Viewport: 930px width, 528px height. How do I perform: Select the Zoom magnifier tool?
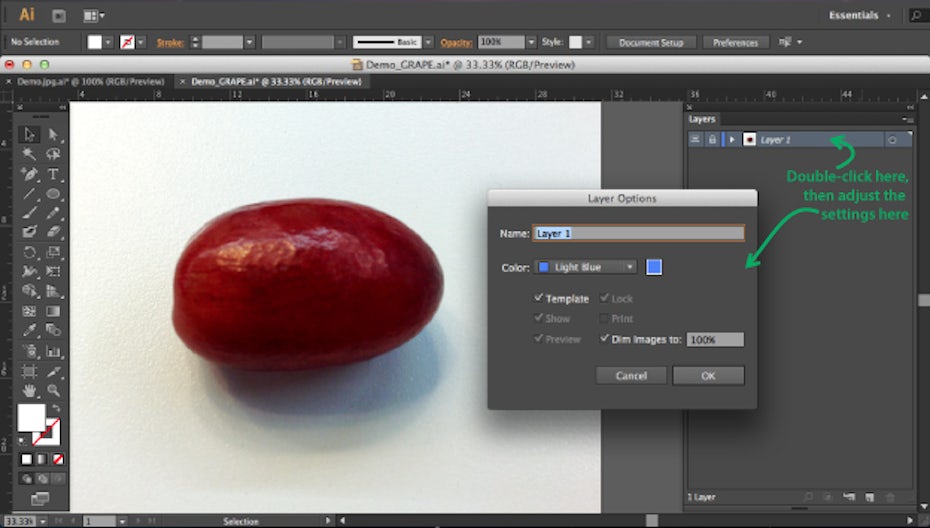(53, 389)
